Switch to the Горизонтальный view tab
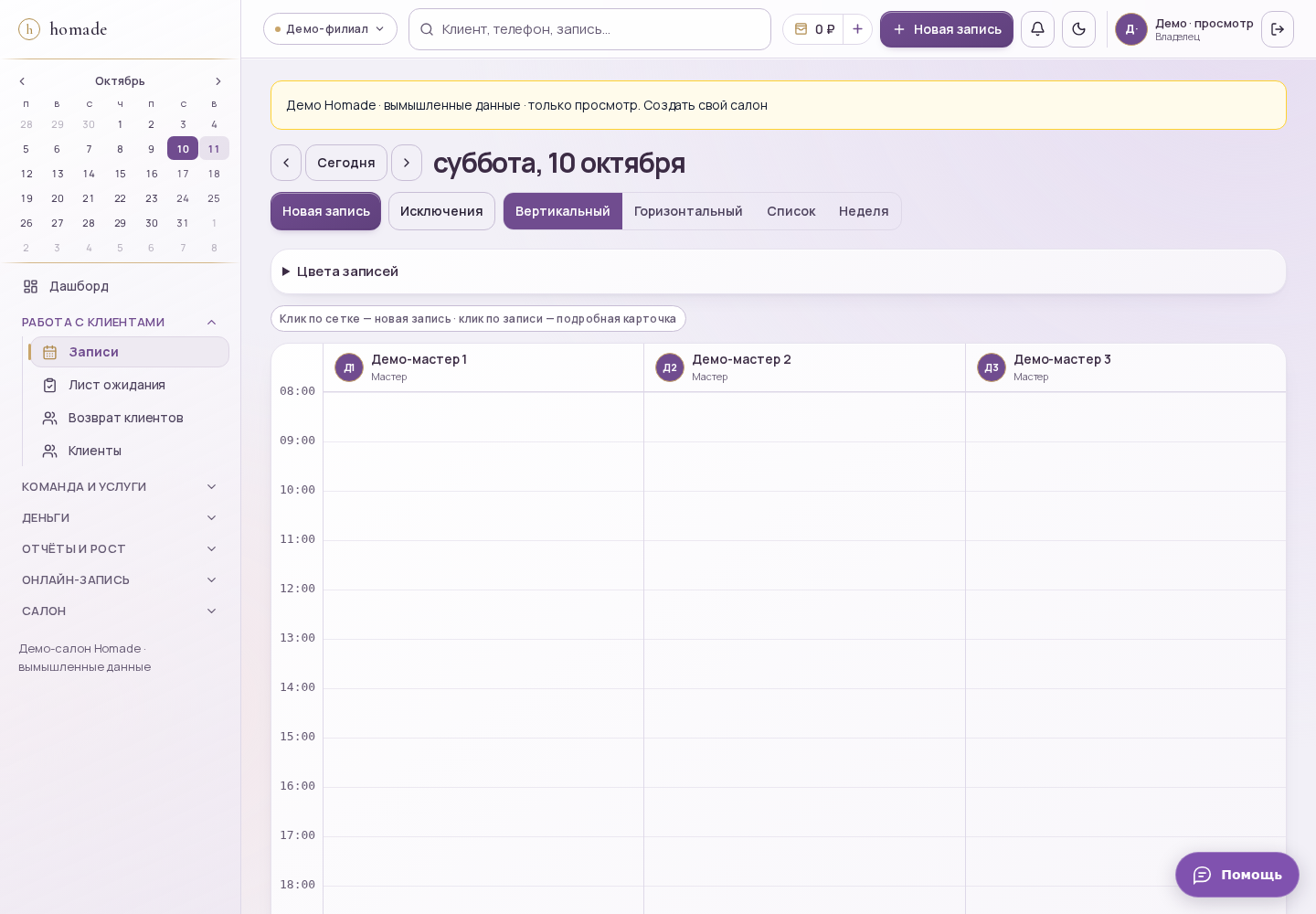 coord(688,211)
